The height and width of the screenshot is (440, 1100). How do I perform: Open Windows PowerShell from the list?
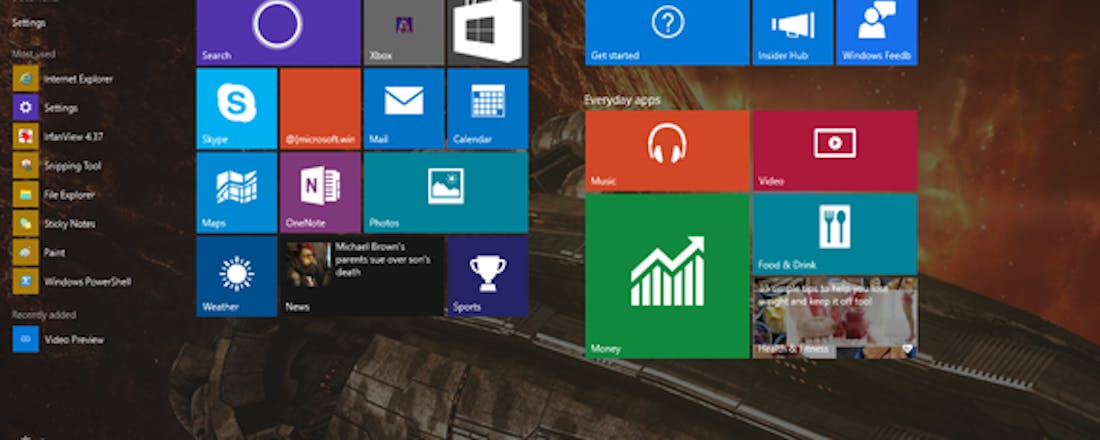click(86, 282)
